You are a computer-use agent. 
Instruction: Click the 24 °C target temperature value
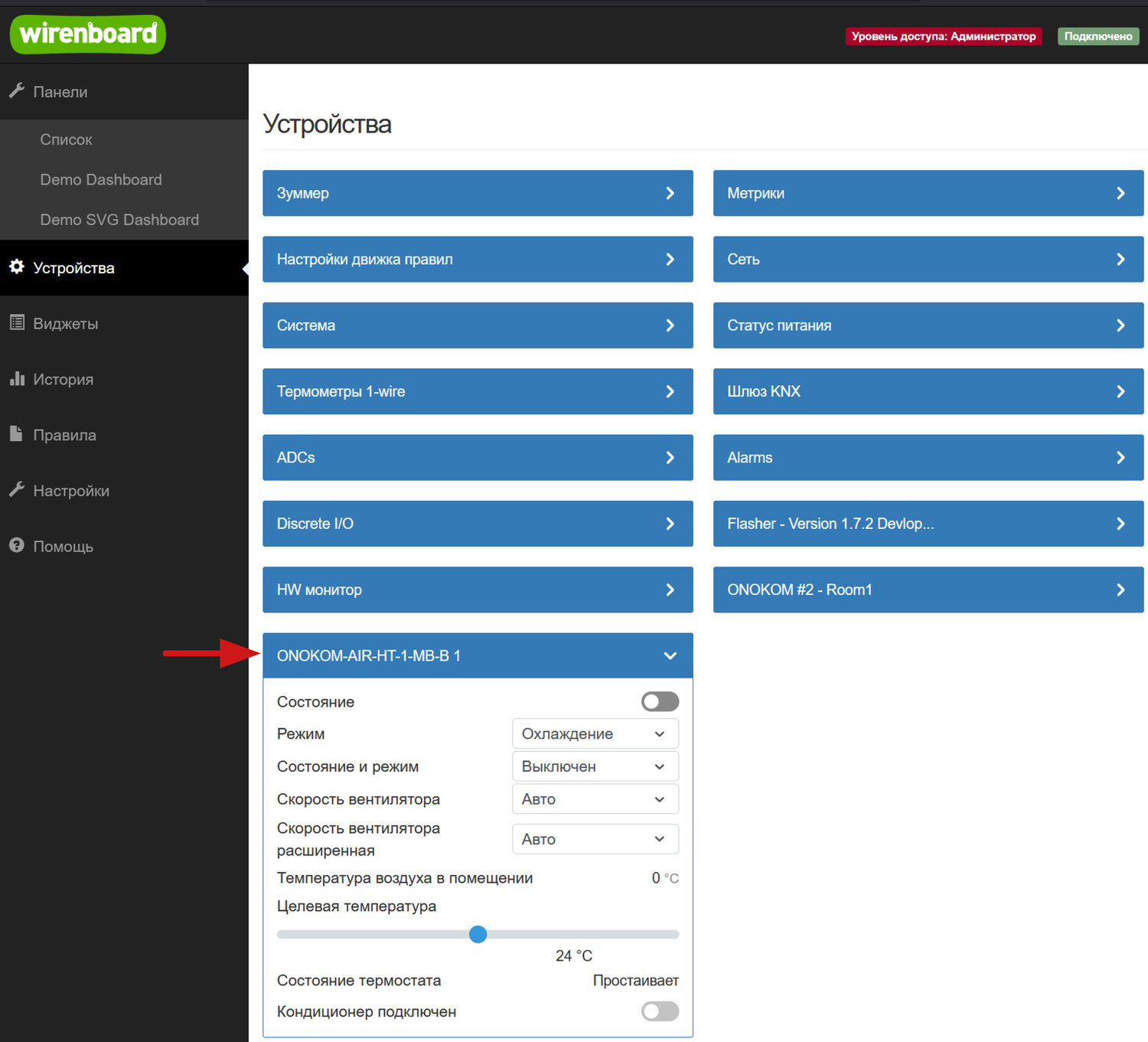(574, 955)
